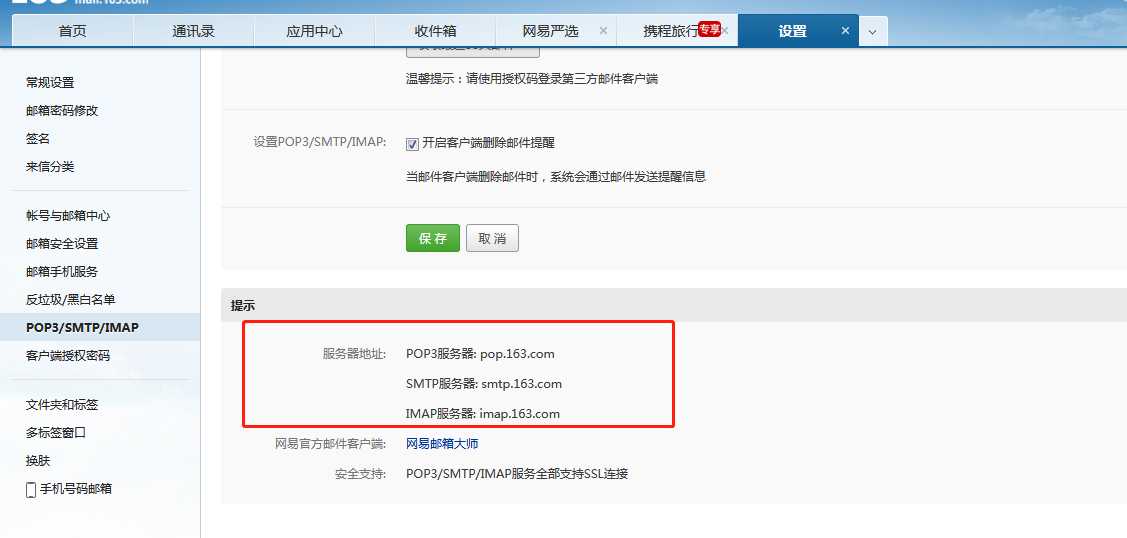Click the green 保存 button

[x=433, y=238]
